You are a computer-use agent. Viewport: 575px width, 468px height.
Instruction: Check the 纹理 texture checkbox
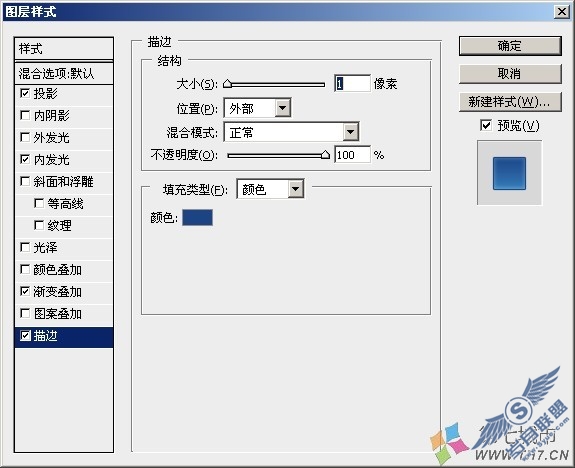[39, 225]
